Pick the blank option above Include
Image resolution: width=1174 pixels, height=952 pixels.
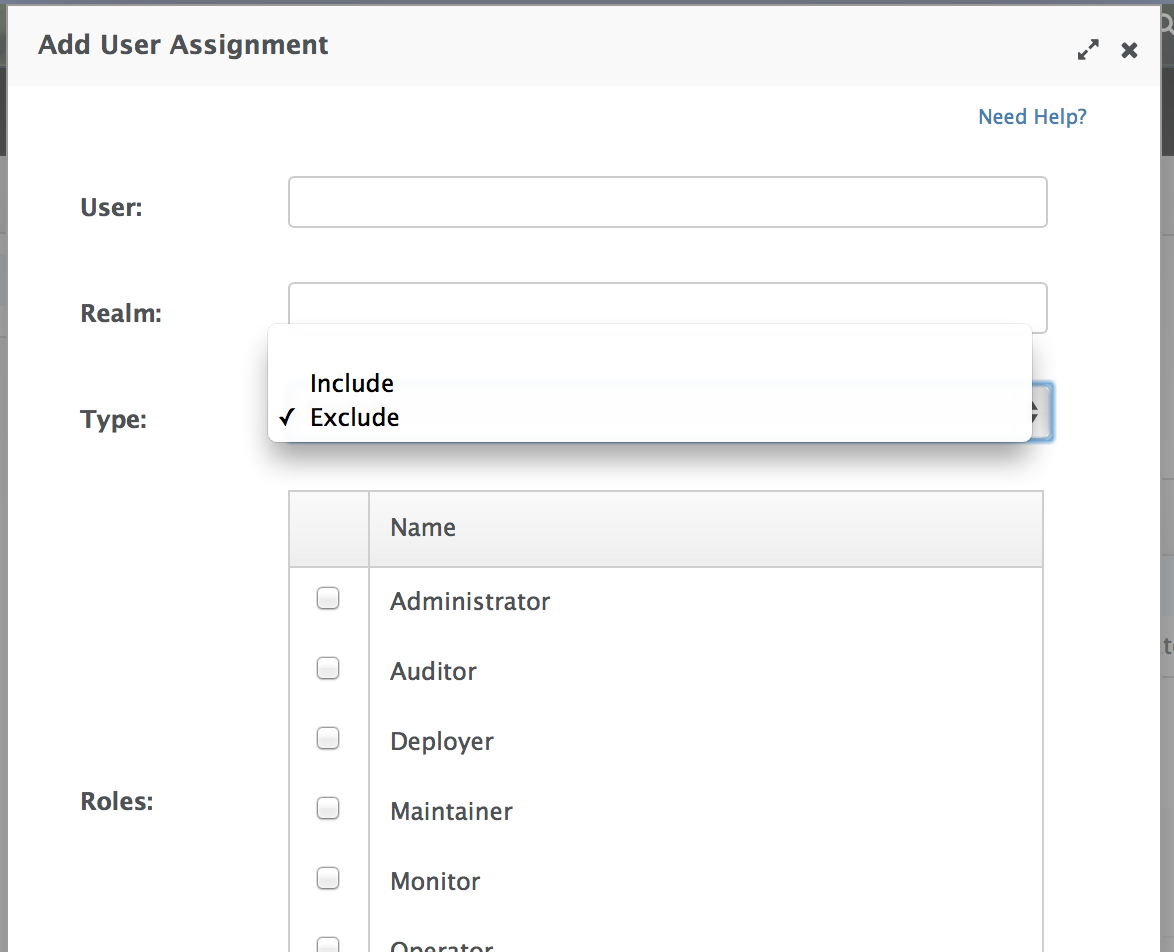coord(650,350)
